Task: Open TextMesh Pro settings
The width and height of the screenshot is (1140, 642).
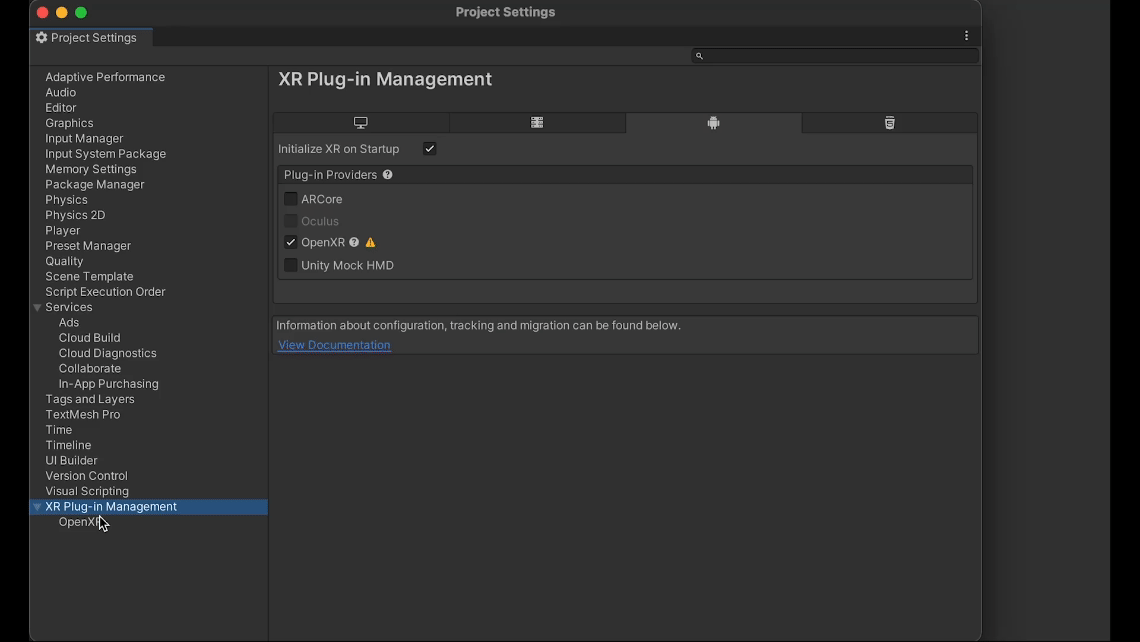Action: coord(83,414)
